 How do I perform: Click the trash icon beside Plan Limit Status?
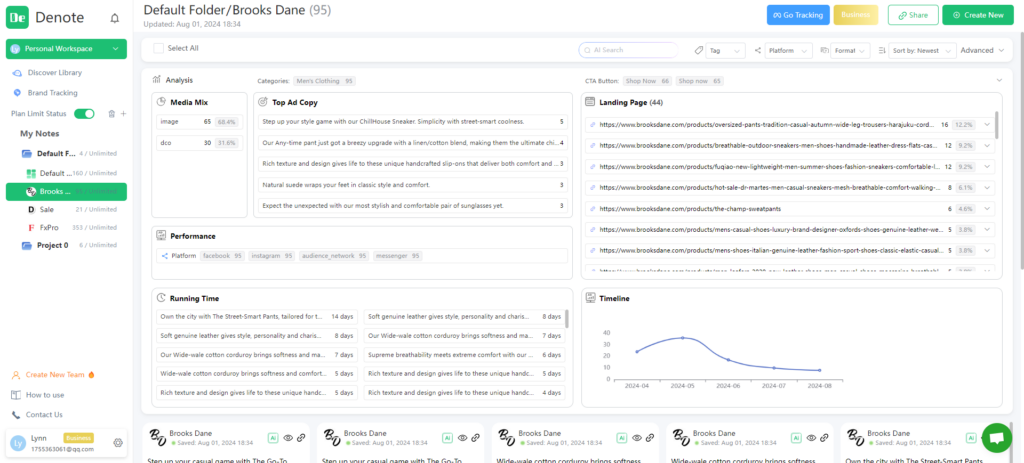[112, 114]
